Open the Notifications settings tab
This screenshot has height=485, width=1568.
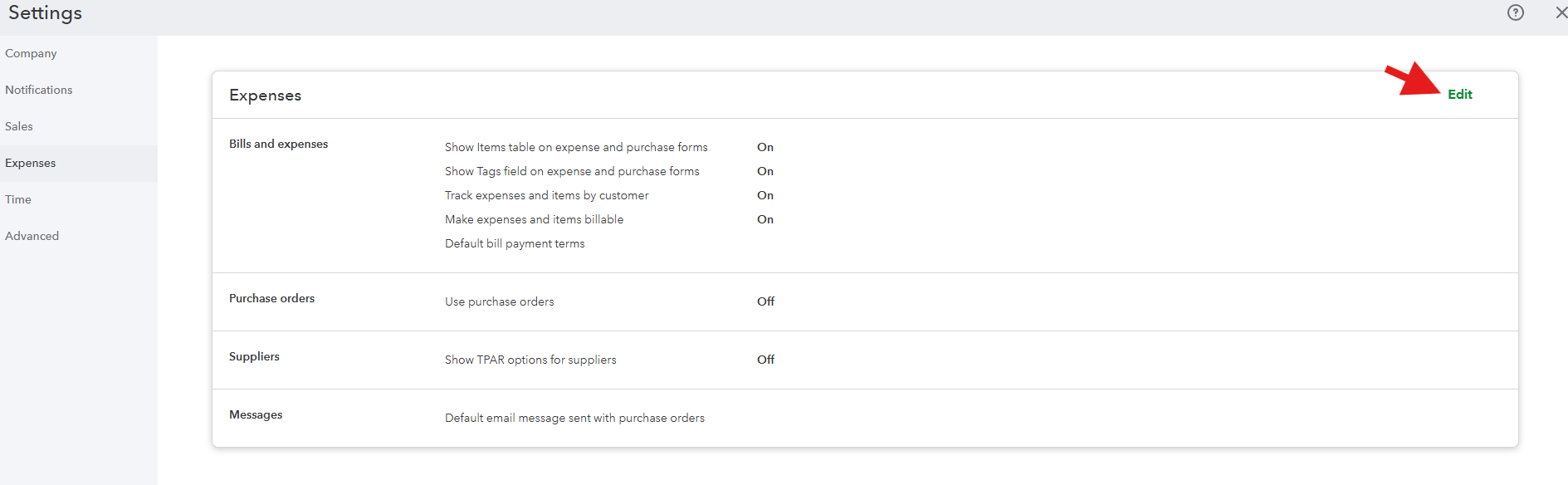[x=38, y=90]
